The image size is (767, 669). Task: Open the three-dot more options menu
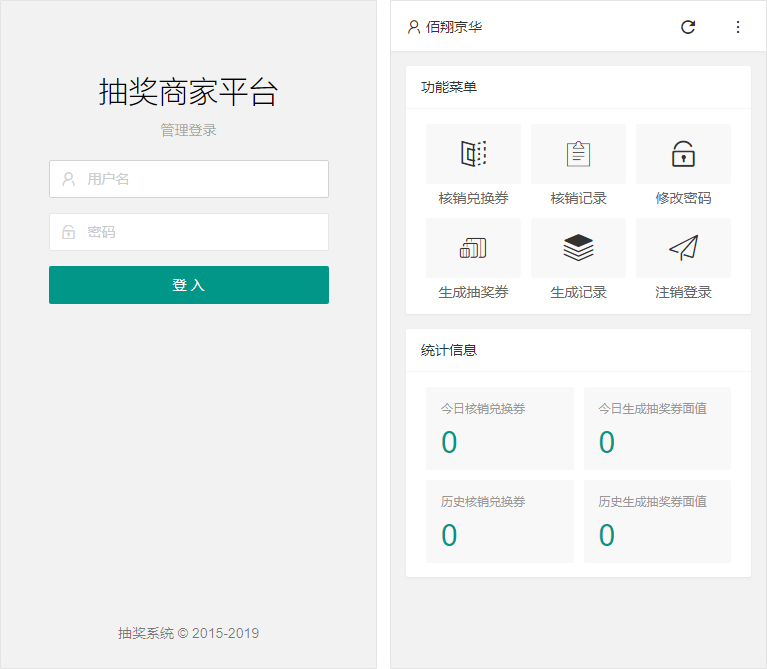tap(738, 27)
